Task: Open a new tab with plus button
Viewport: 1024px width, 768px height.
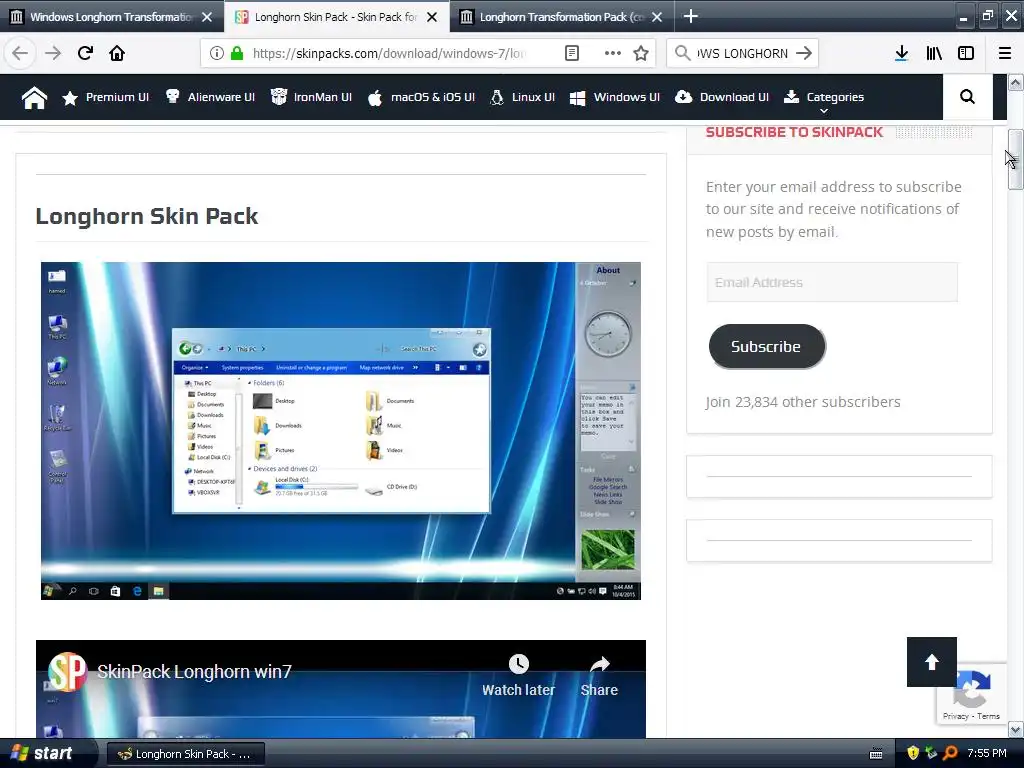Action: pyautogui.click(x=690, y=16)
